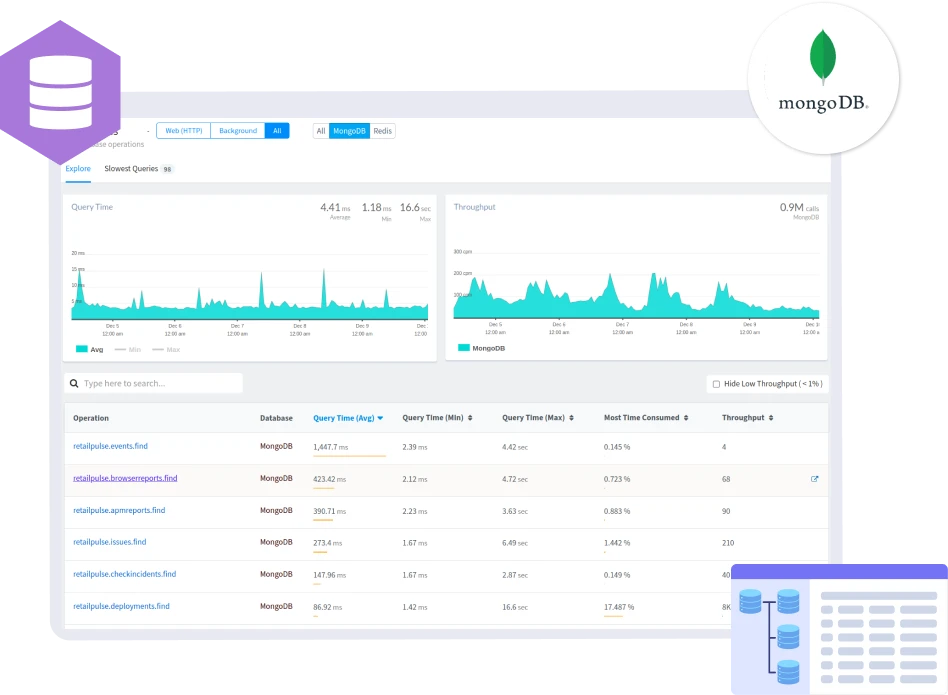This screenshot has height=695, width=948.
Task: Click the 17.487 % time consumed value
Action: point(618,607)
